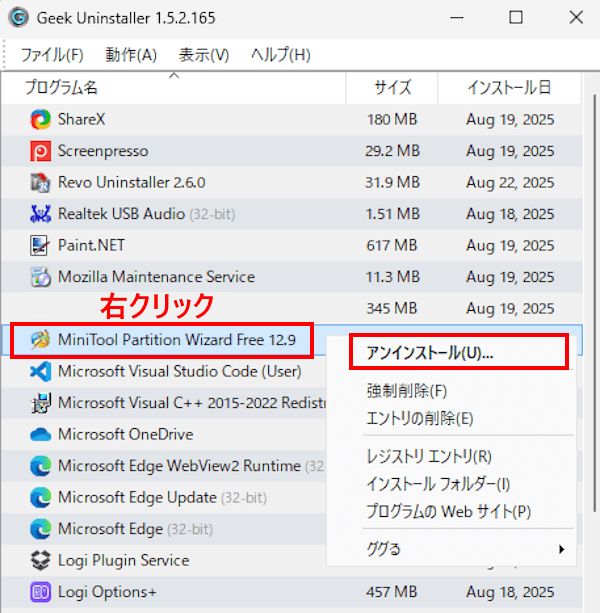Click the 180 MB size cell
600x613 pixels.
click(x=392, y=120)
